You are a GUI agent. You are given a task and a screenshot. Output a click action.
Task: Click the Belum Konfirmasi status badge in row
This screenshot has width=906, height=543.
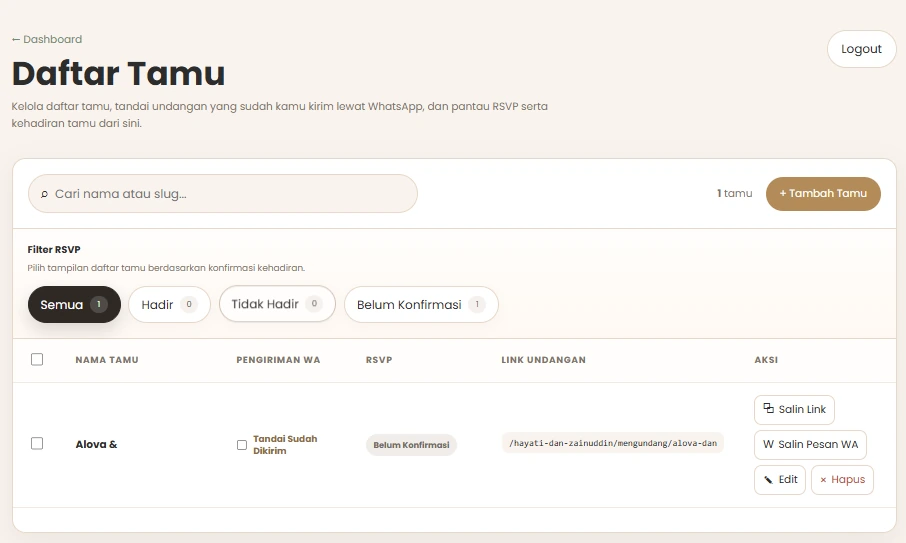pos(411,445)
